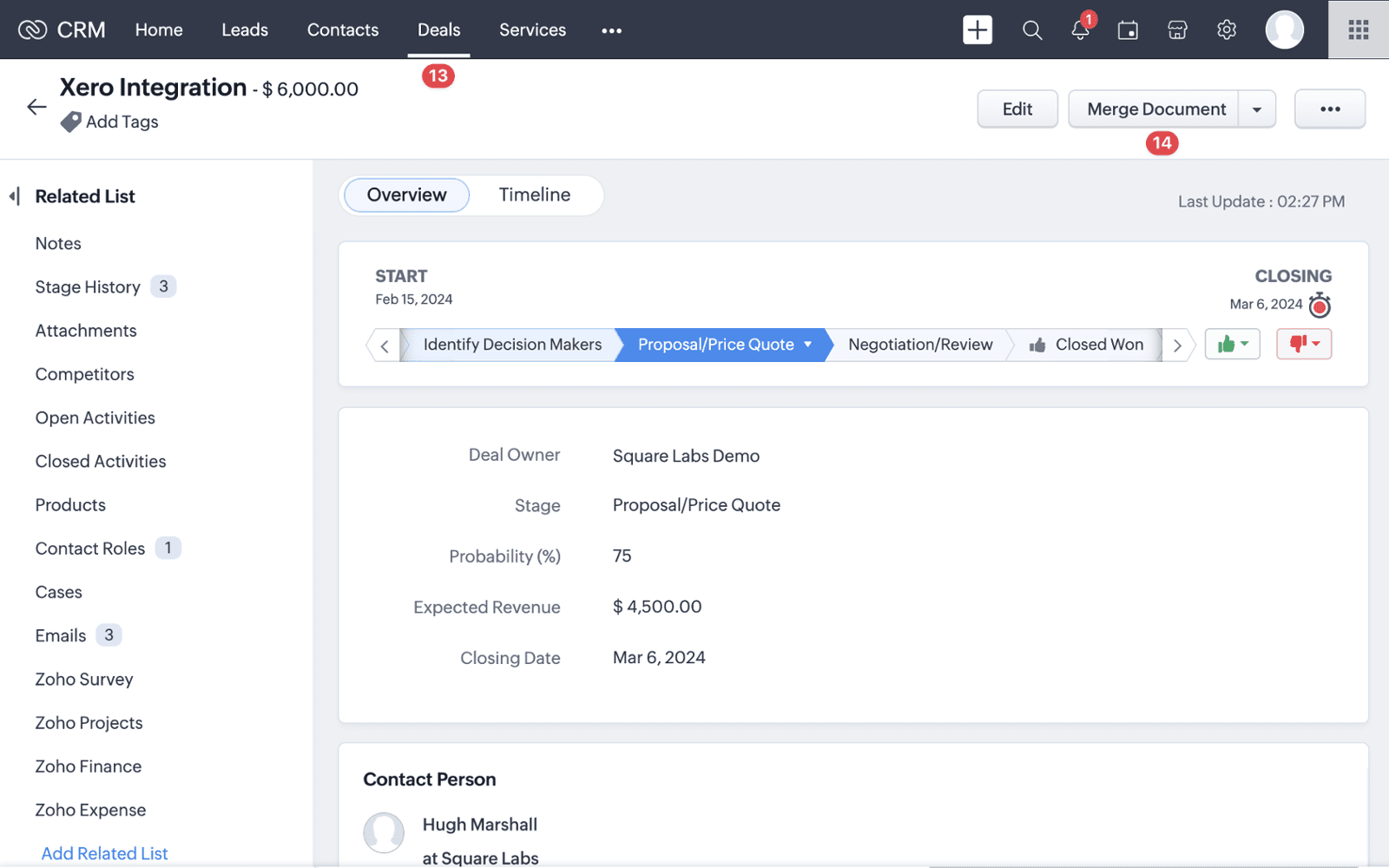Image resolution: width=1389 pixels, height=868 pixels.
Task: Open Proposal/Price Quote stage dropdown arrow
Action: pyautogui.click(x=808, y=345)
